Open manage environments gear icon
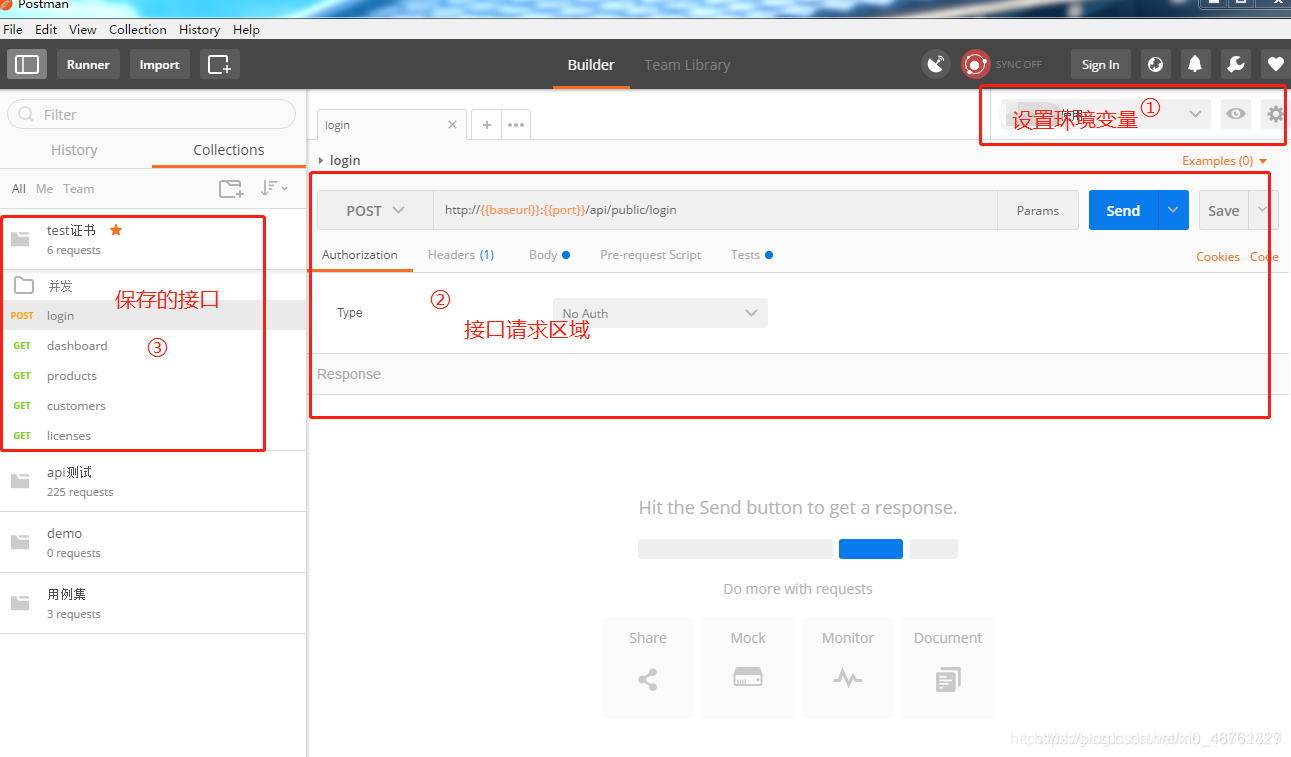 pos(1275,114)
